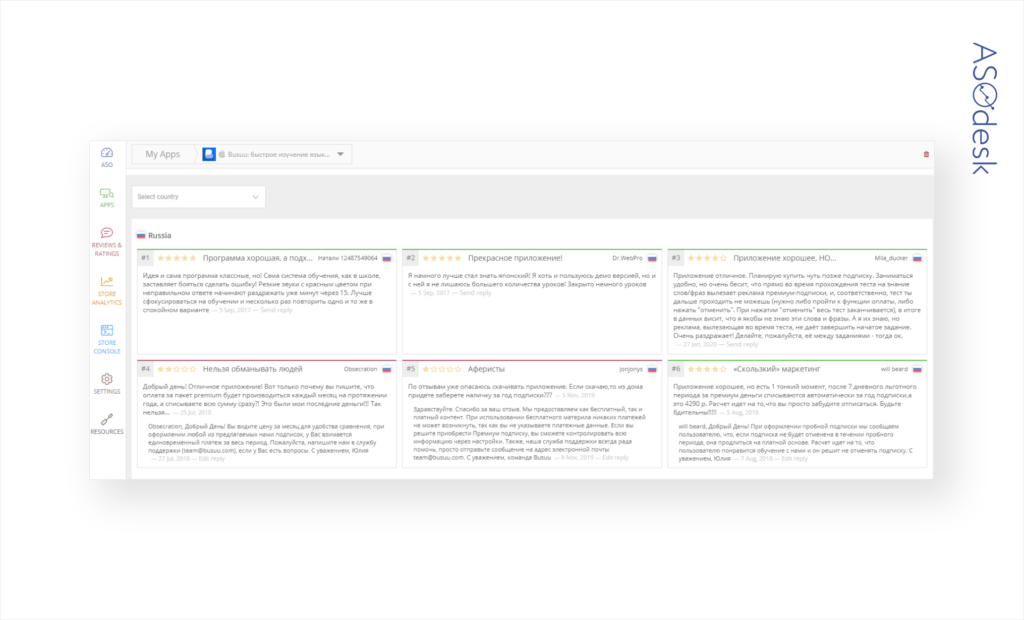The image size is (1024, 620).
Task: Click the flag icon on review #6
Action: pos(917,369)
